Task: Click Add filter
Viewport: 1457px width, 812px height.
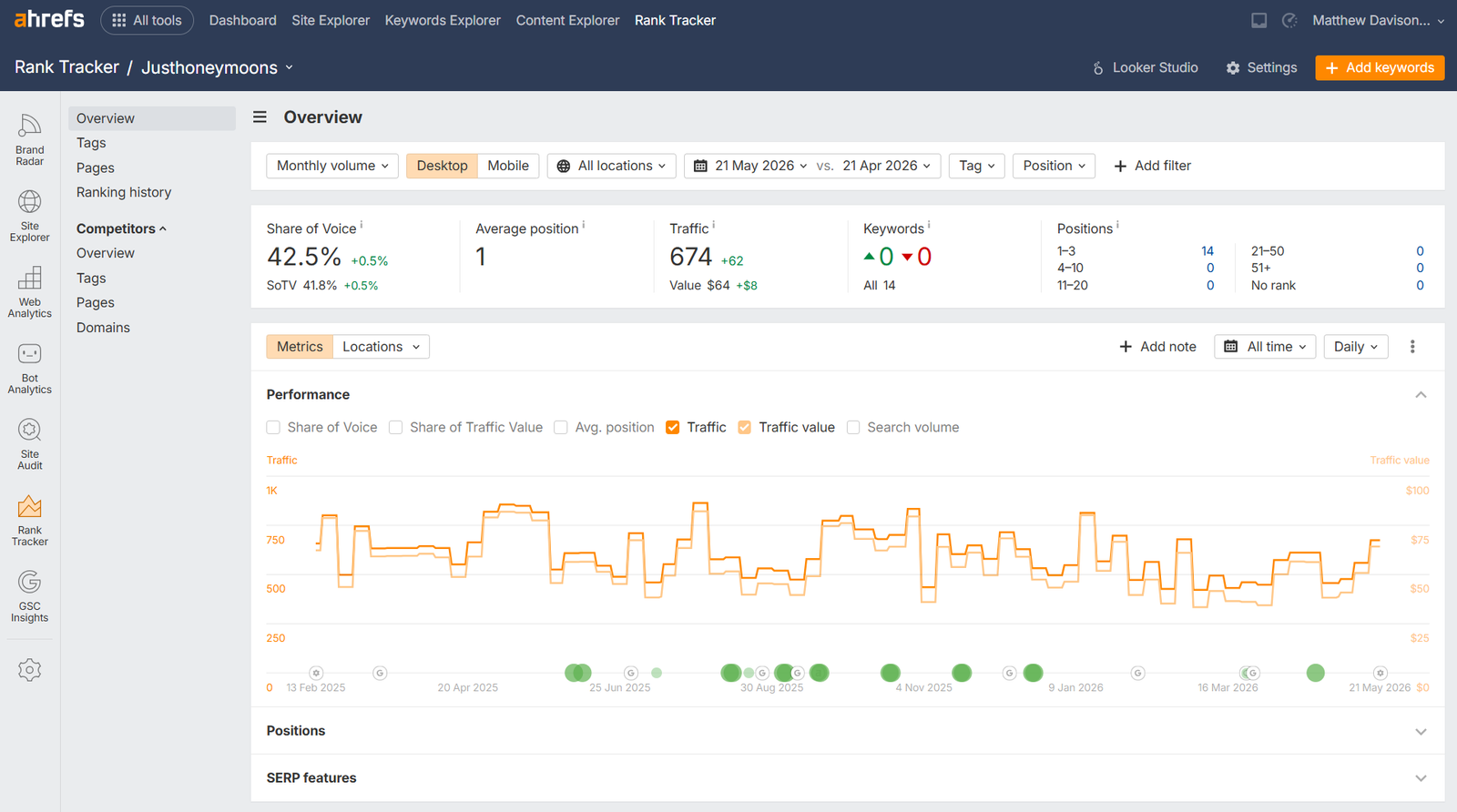Action: point(1152,166)
